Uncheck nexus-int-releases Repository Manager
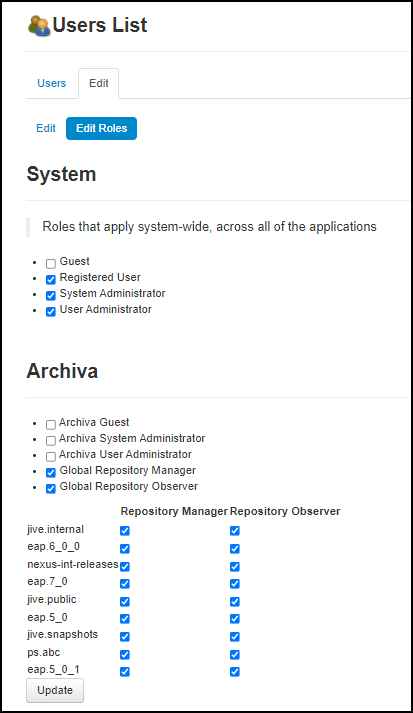 point(125,566)
